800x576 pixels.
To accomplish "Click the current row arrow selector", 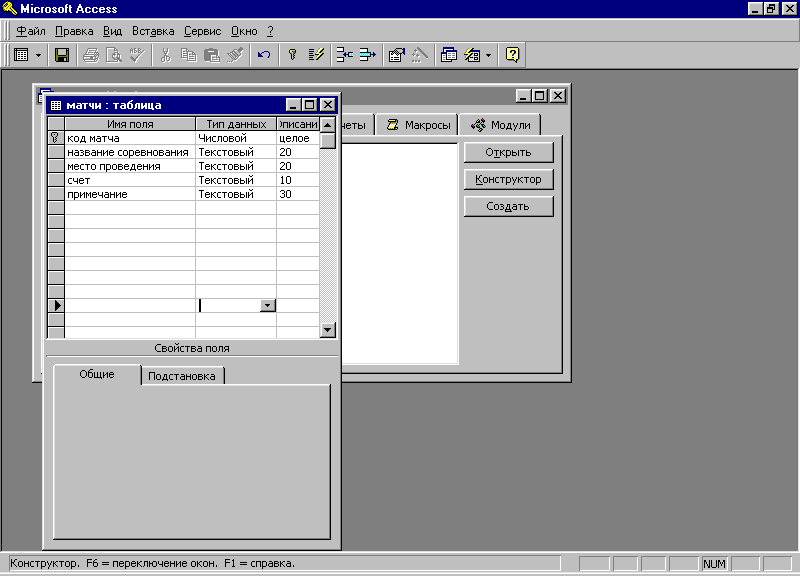I will click(x=56, y=305).
